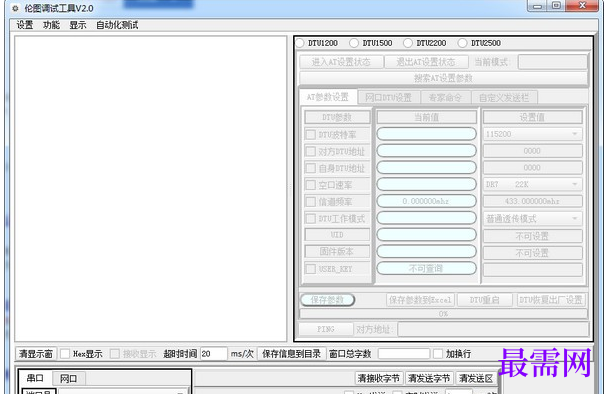
Task: Click the PING button
Action: pos(326,329)
